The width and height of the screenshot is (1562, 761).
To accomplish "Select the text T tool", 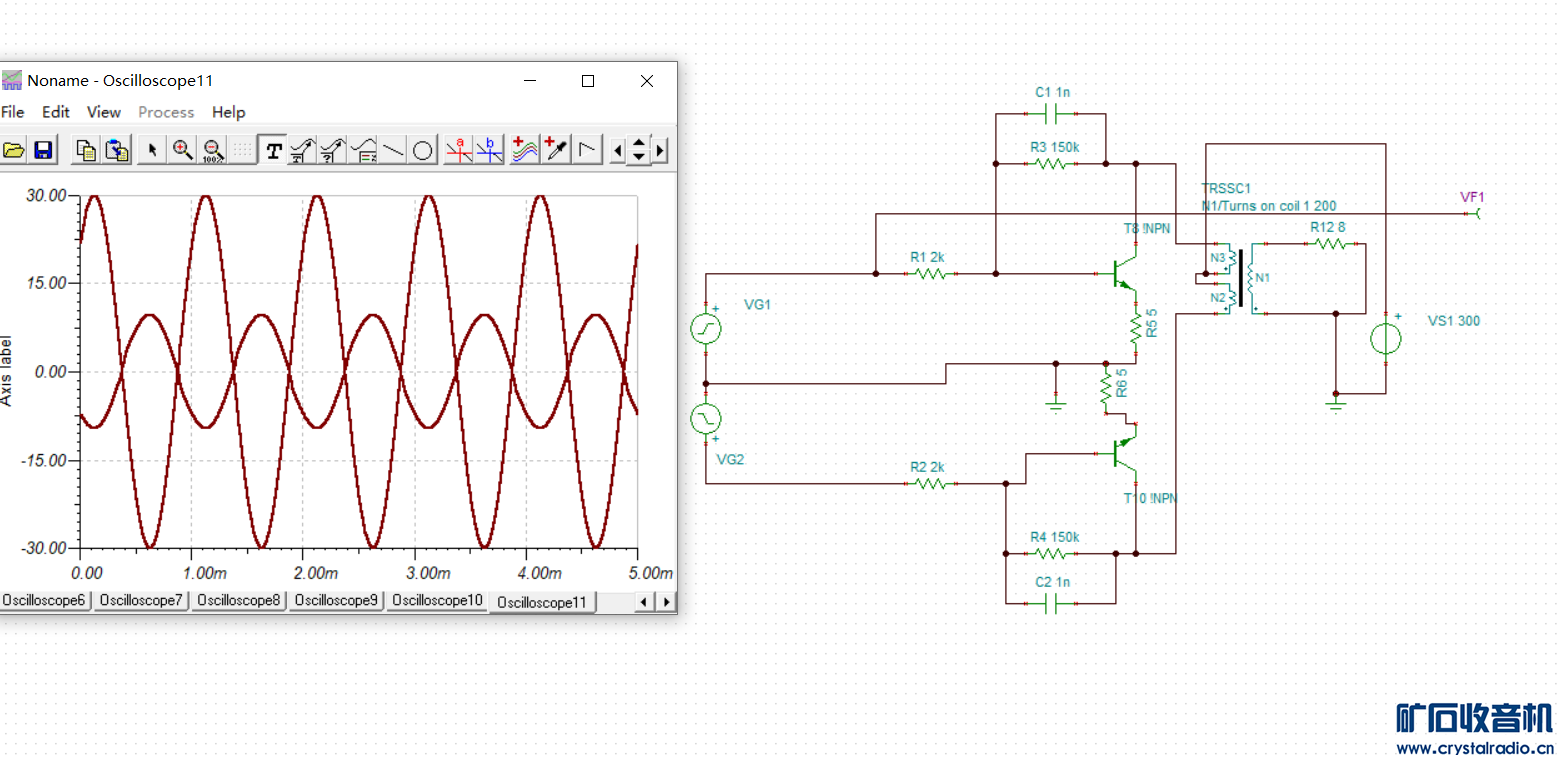I will pyautogui.click(x=272, y=150).
